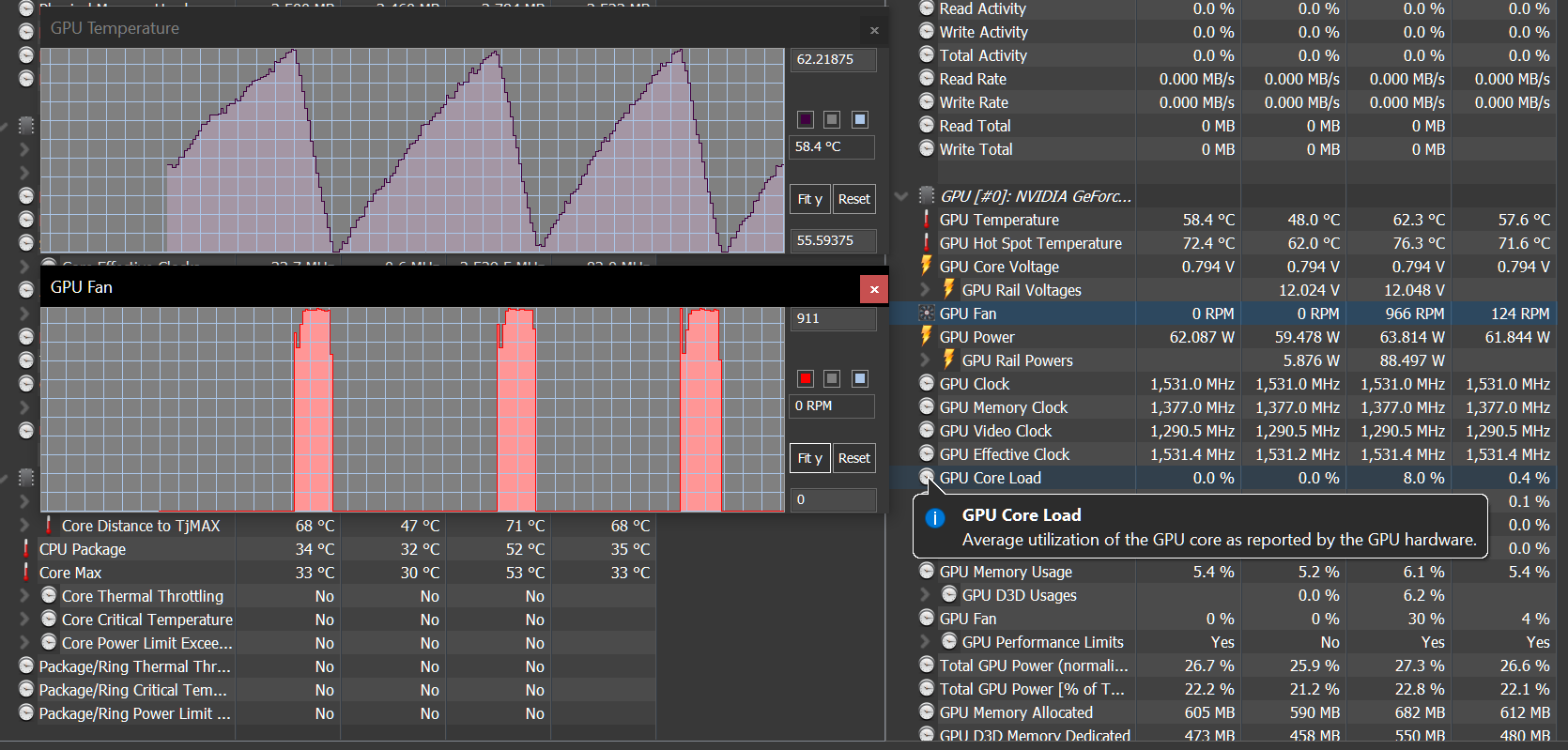Click the Package/Ring Critical Tem... row icon

pyautogui.click(x=26, y=689)
